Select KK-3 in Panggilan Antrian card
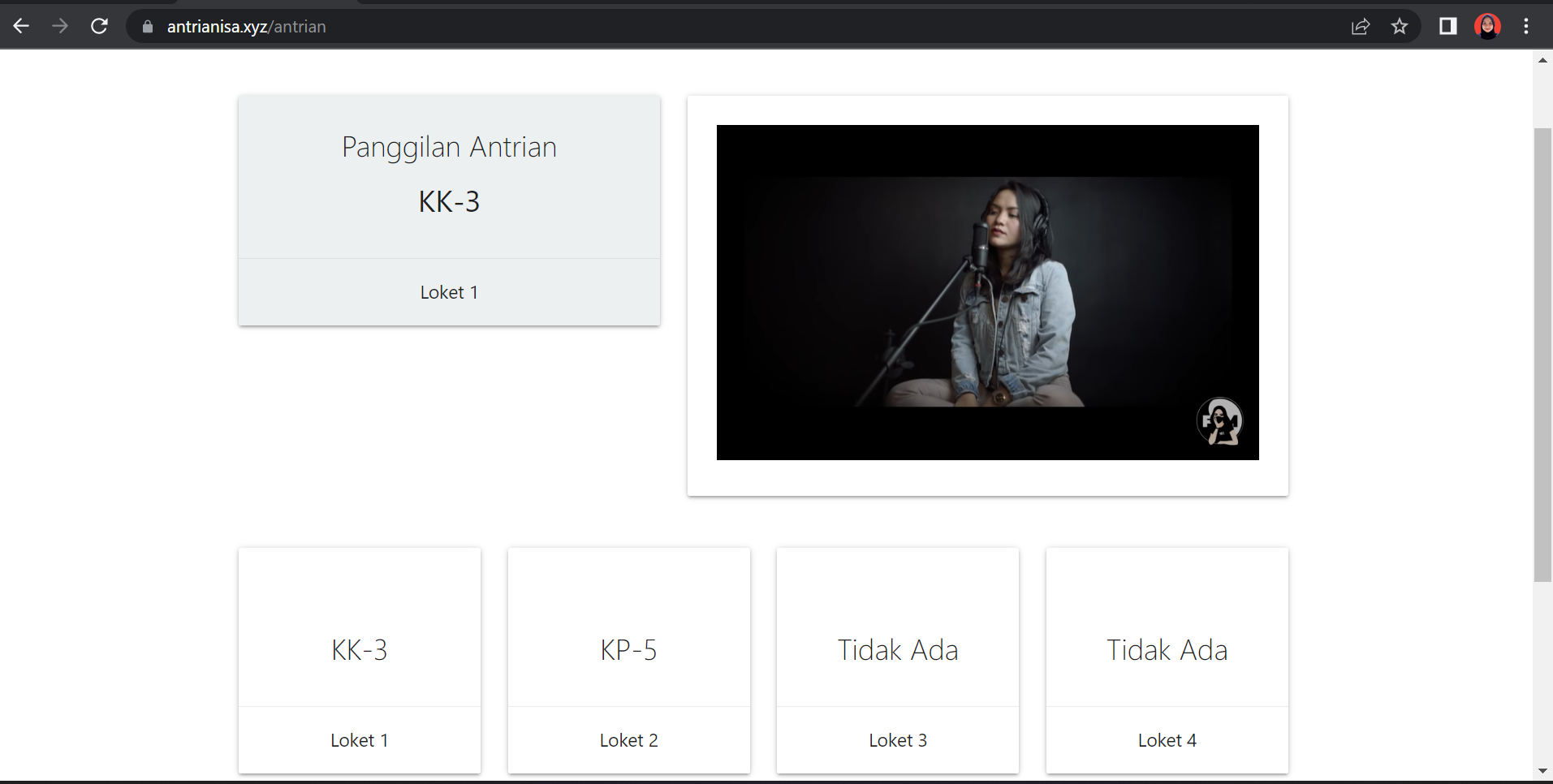The width and height of the screenshot is (1553, 784). (449, 201)
